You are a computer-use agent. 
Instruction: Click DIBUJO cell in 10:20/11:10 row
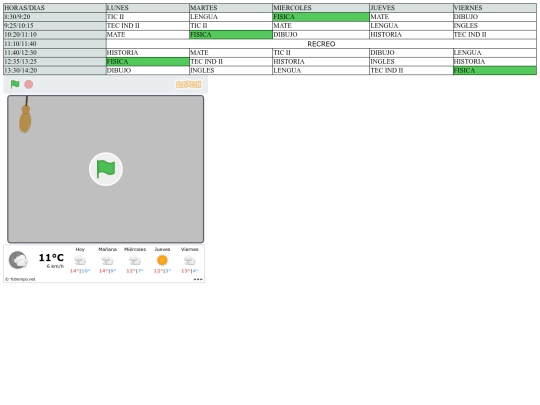pos(321,35)
